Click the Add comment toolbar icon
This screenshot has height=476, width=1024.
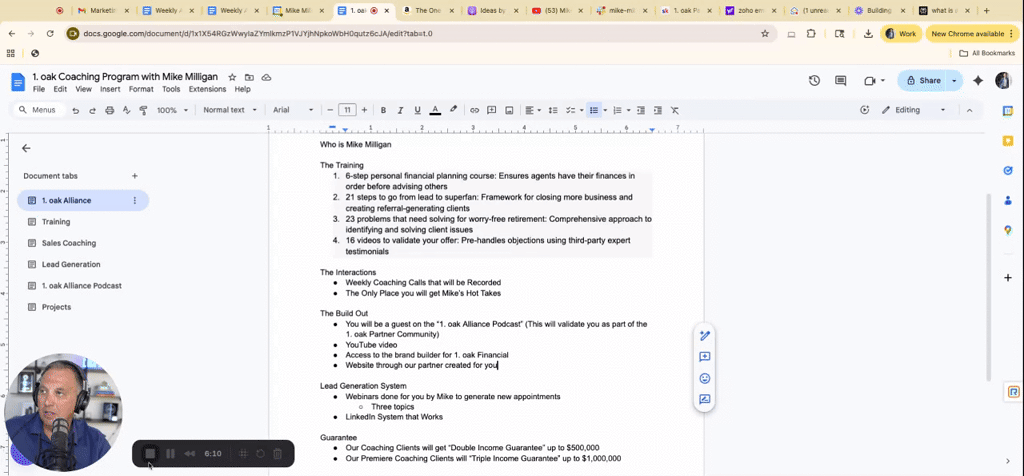[x=492, y=110]
